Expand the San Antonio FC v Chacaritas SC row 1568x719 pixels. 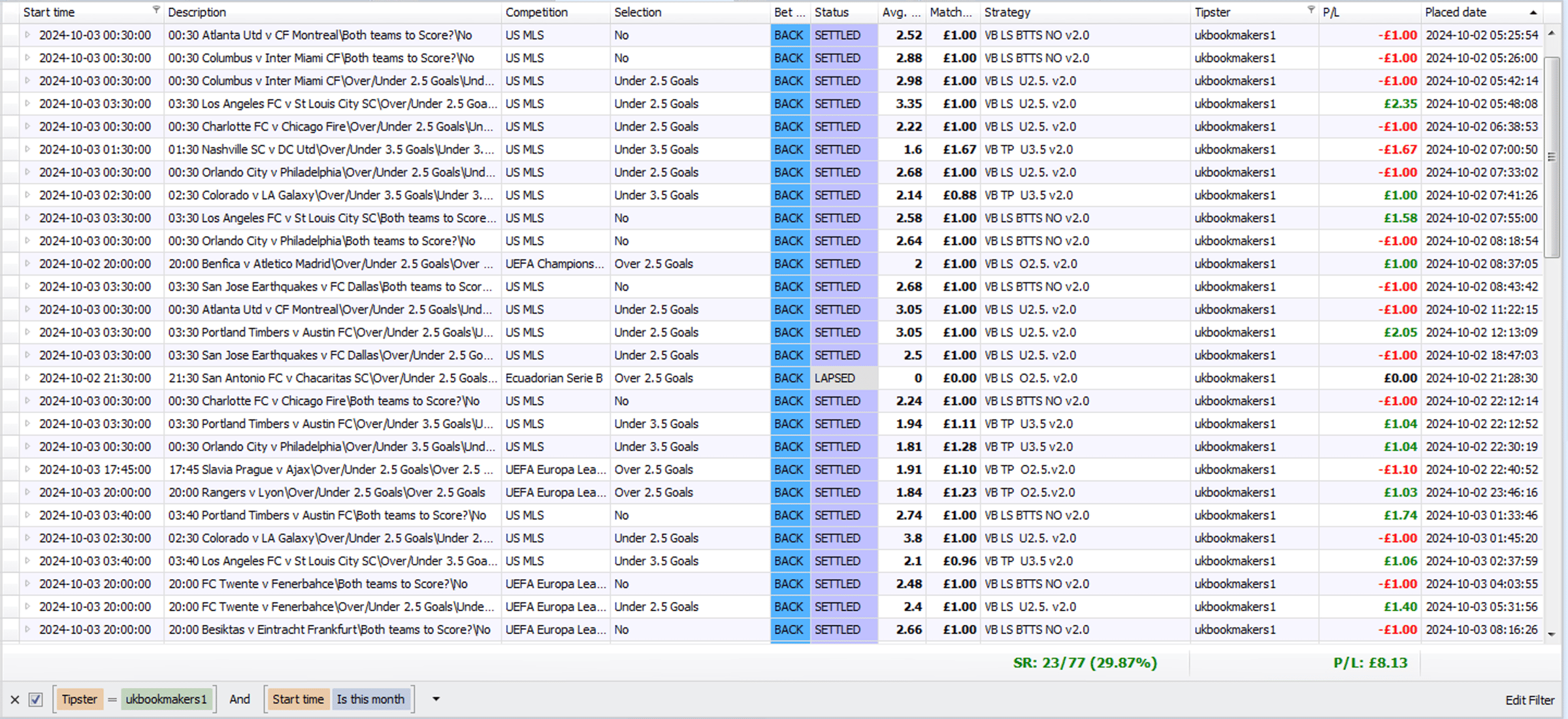pos(27,378)
